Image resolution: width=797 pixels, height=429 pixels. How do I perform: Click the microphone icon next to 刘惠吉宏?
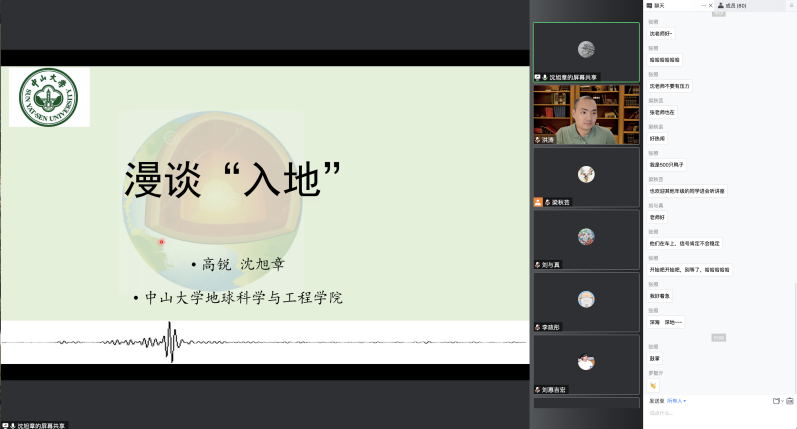tap(538, 389)
